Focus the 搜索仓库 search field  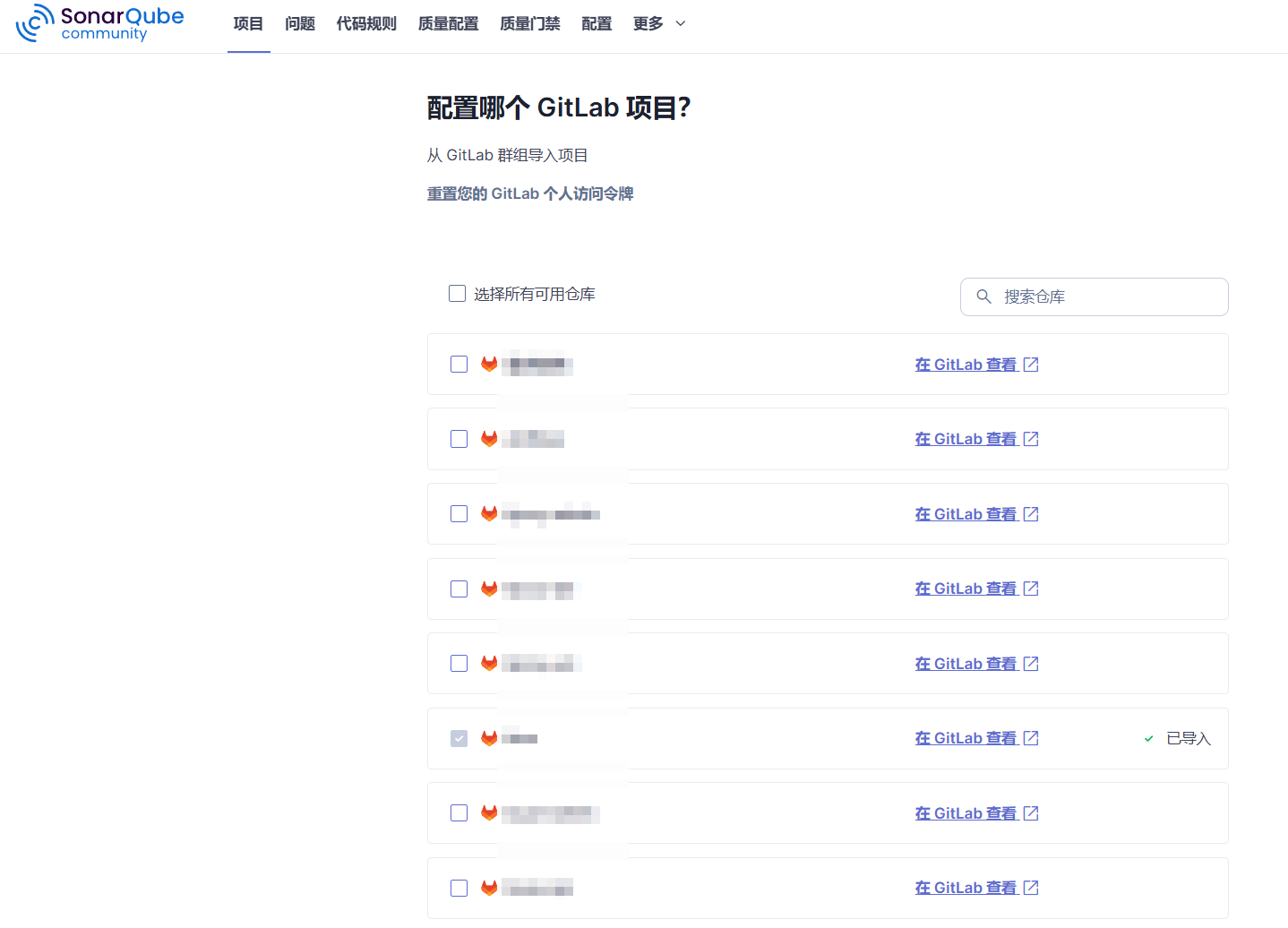click(1094, 296)
